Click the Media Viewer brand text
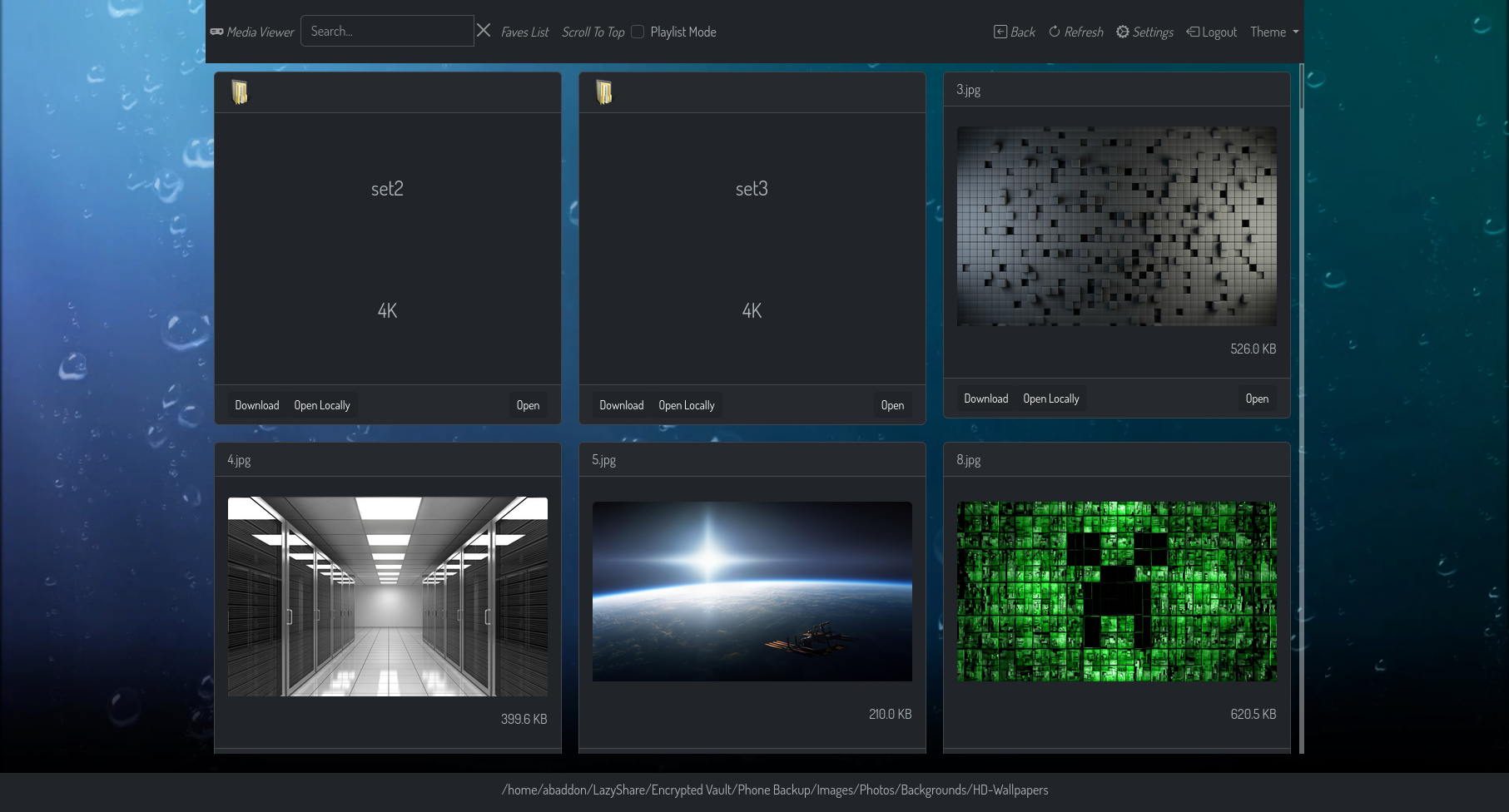Image resolution: width=1509 pixels, height=812 pixels. (261, 32)
